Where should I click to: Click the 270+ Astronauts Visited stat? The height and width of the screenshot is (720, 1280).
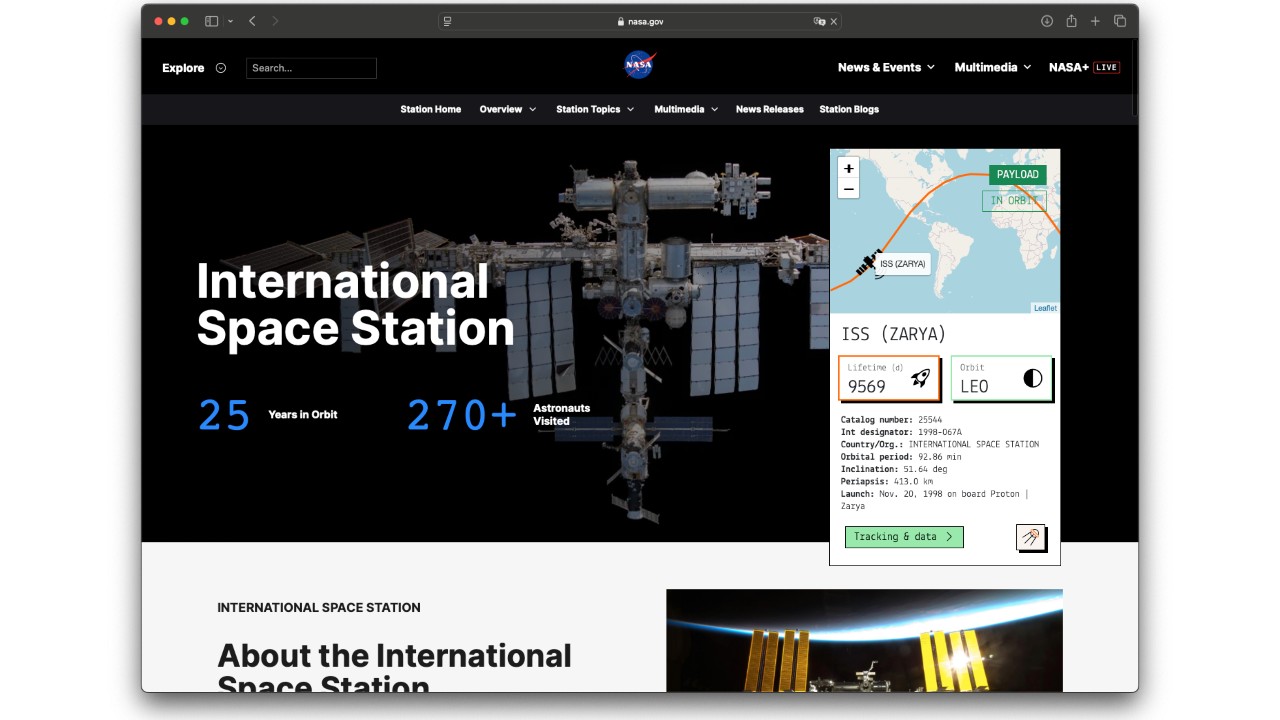click(499, 415)
